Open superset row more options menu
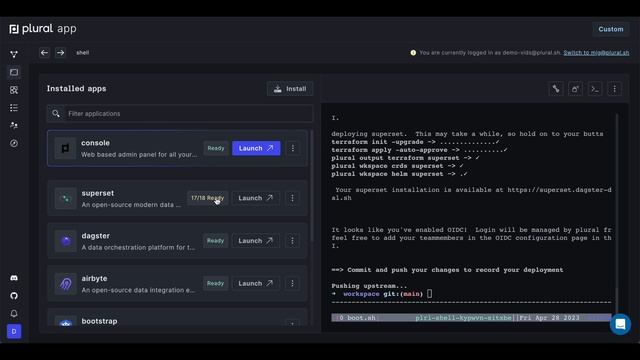 292,198
